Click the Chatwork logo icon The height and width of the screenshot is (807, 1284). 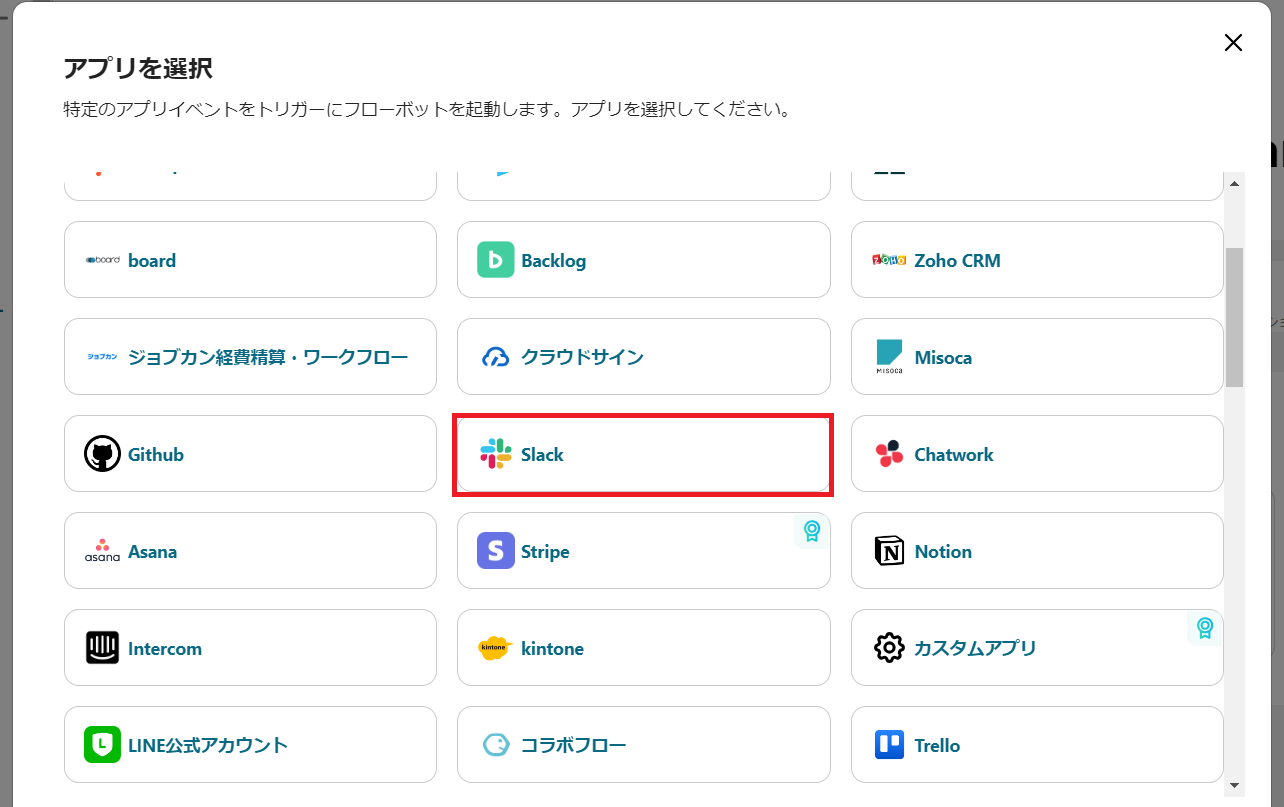[889, 454]
